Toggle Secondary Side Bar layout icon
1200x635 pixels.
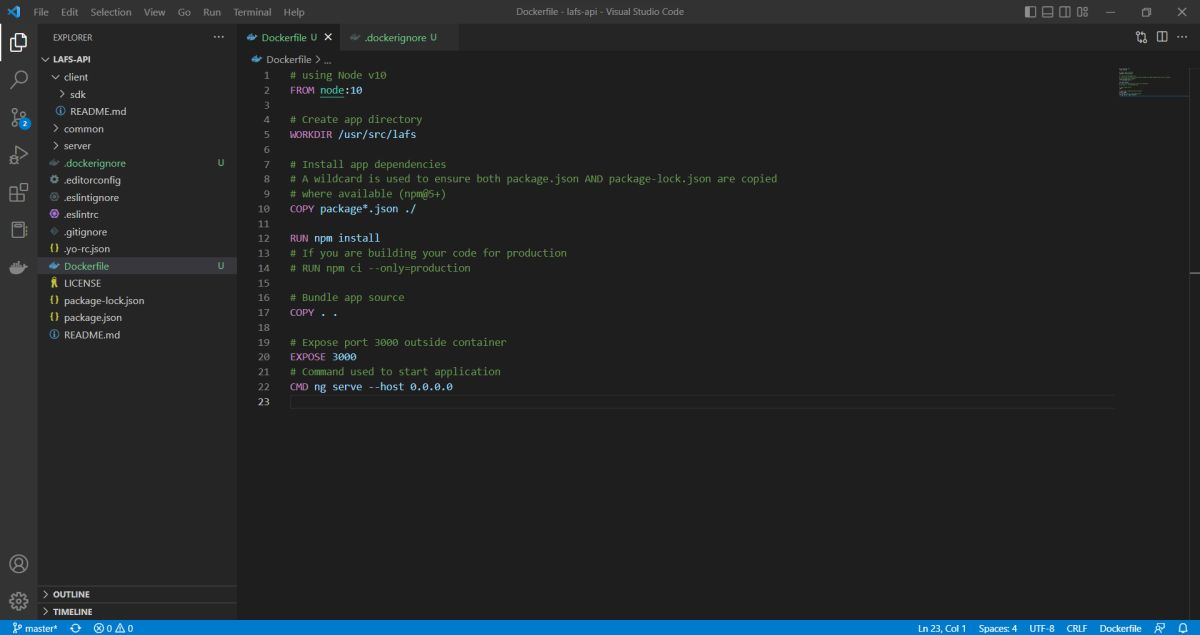point(1064,12)
